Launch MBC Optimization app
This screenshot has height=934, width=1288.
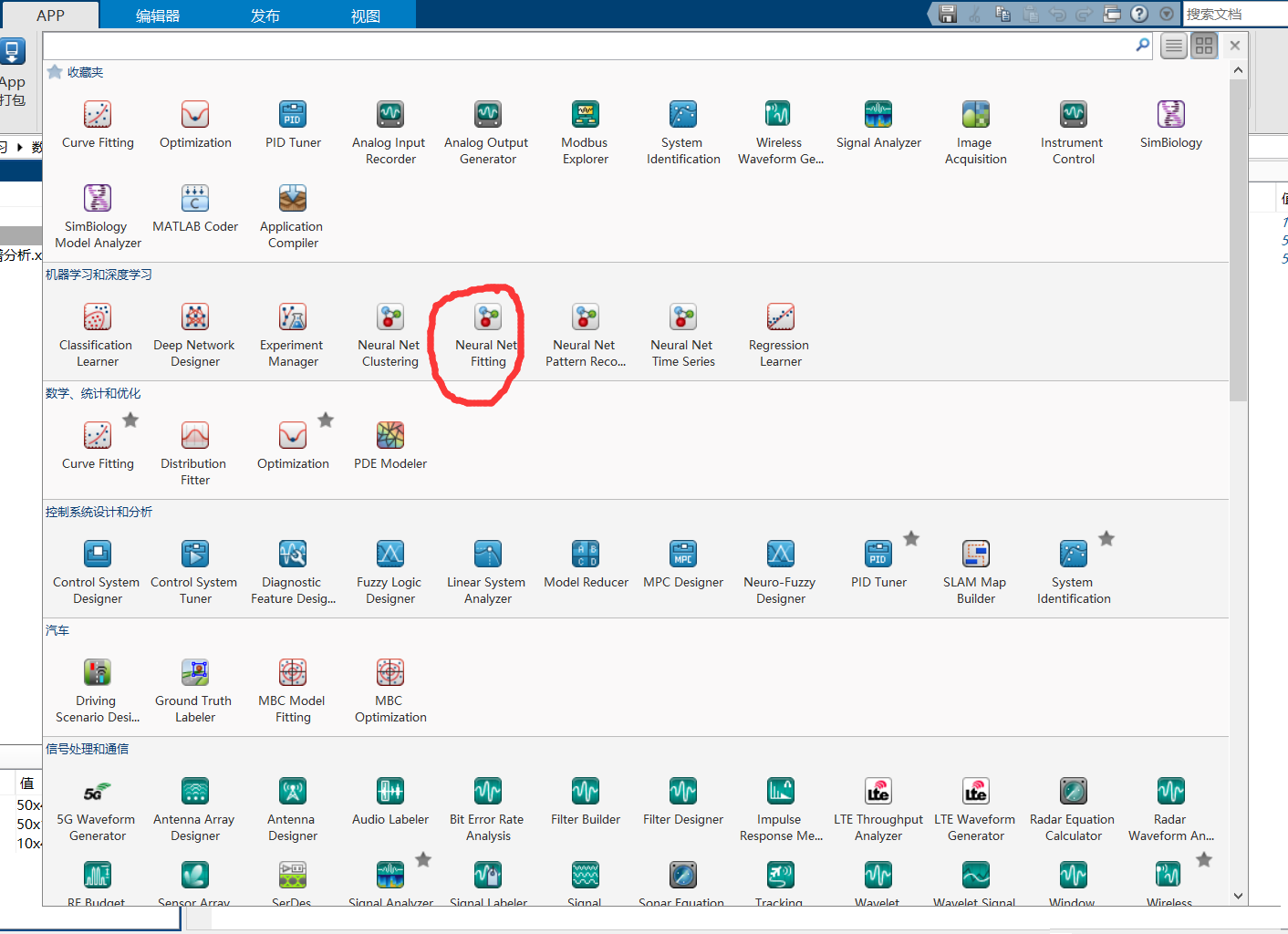(x=390, y=691)
